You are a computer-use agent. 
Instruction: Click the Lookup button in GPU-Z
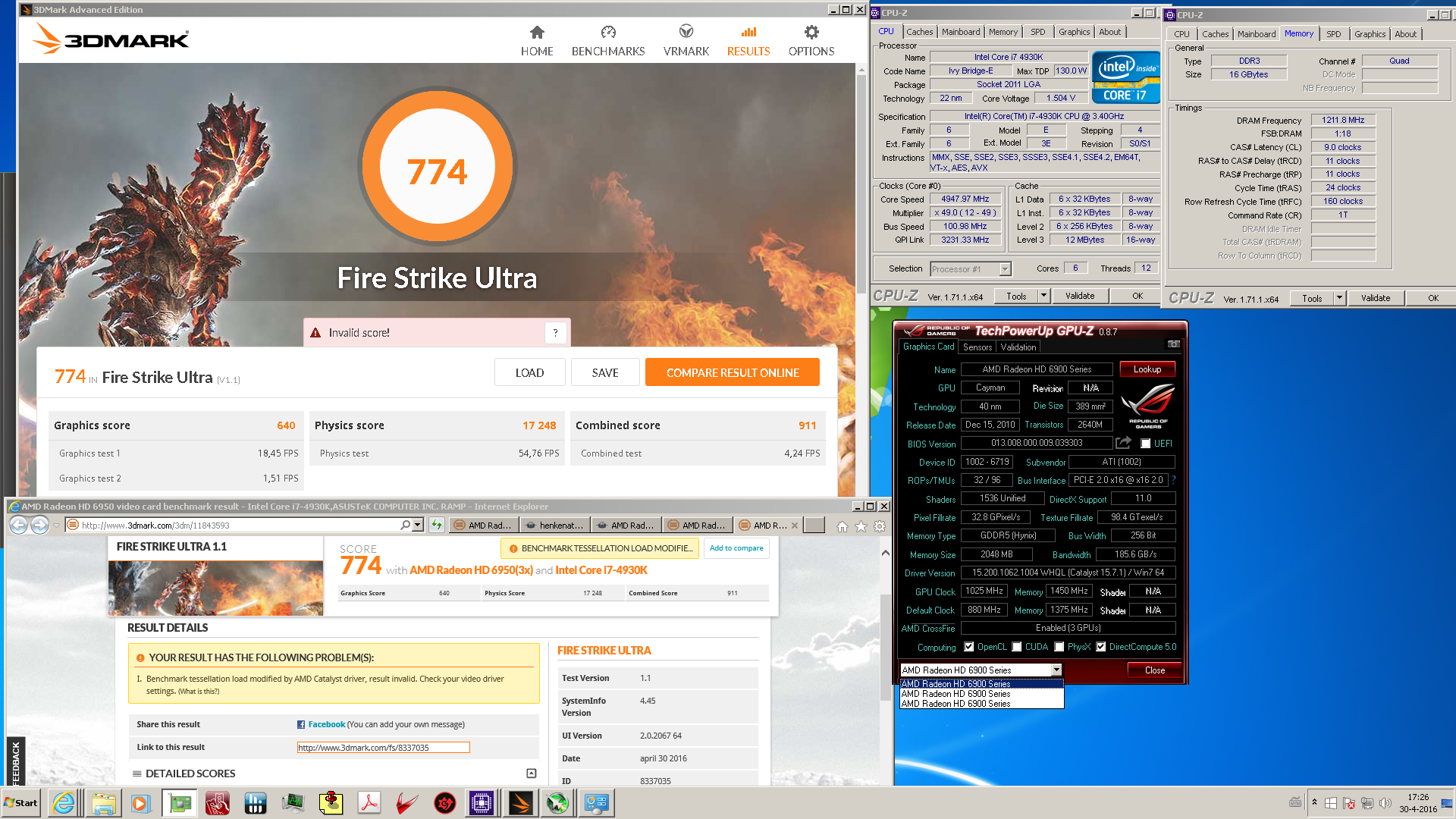pyautogui.click(x=1147, y=369)
